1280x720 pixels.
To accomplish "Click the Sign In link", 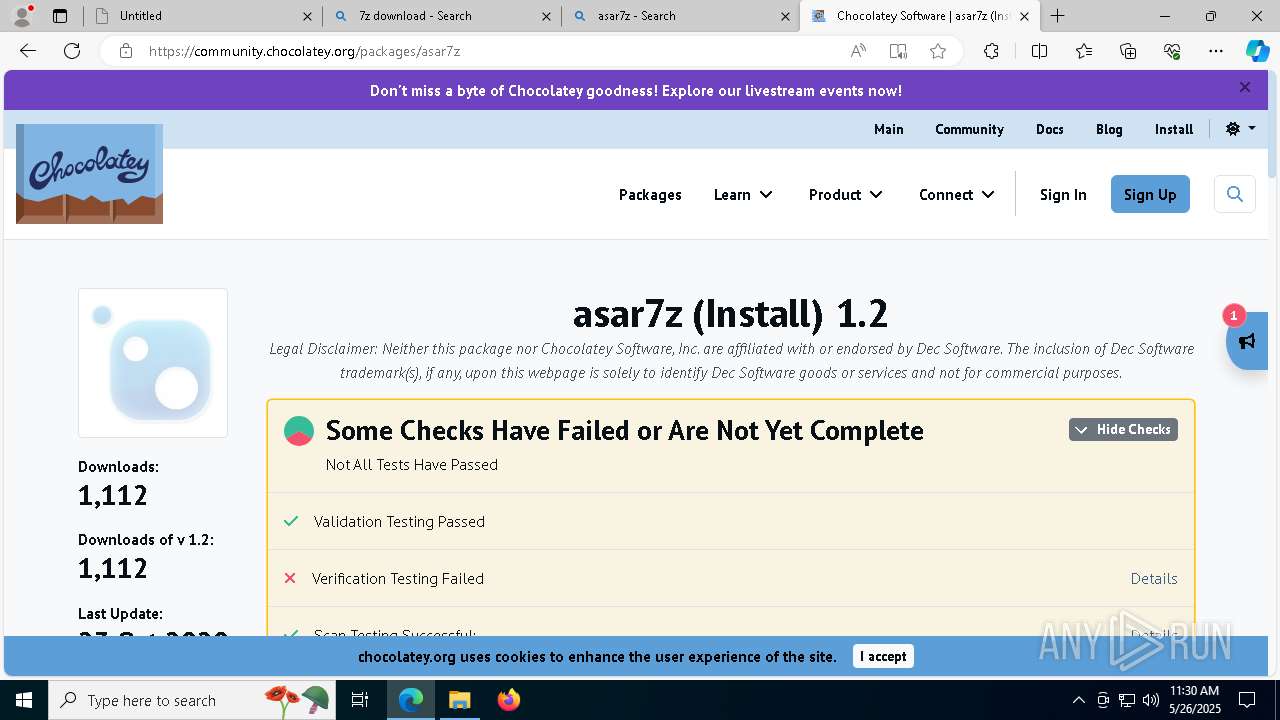I will [x=1063, y=195].
